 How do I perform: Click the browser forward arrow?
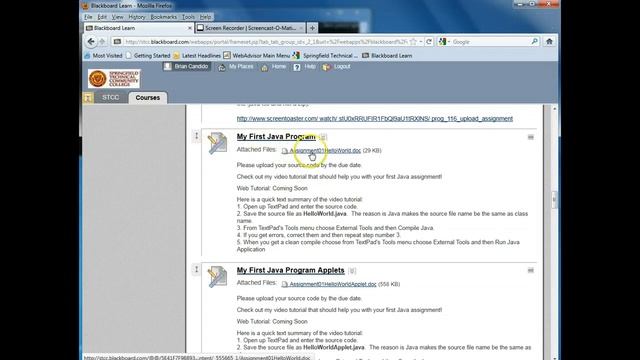point(102,42)
